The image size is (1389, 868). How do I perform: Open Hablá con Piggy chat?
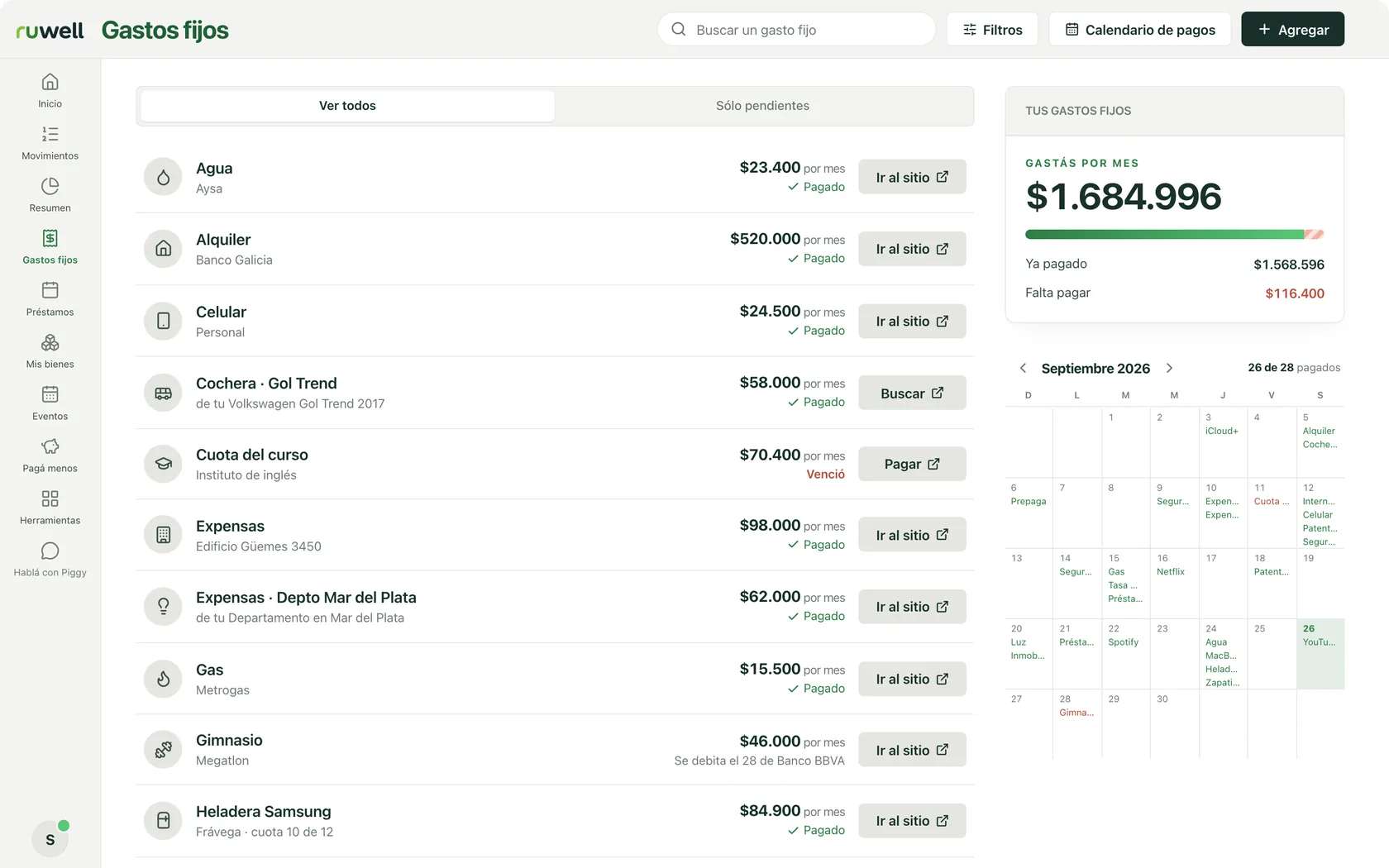(x=50, y=560)
